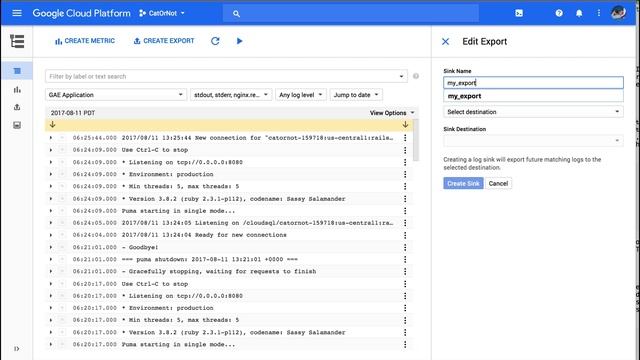Open more menu for 06:25:44 New connection entry
The image size is (640, 360).
(x=405, y=138)
